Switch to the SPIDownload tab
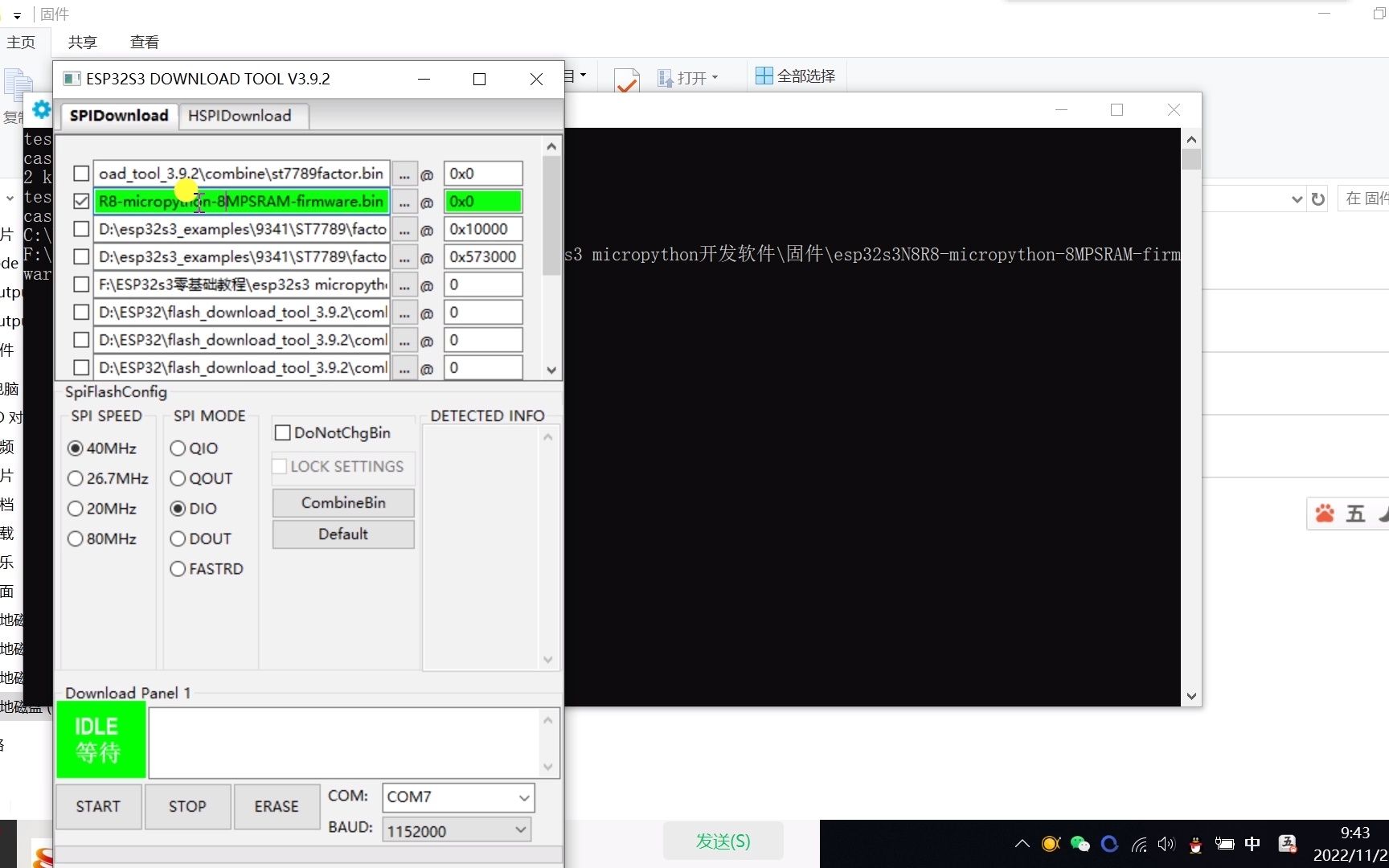Viewport: 1389px width, 868px height. coord(119,116)
